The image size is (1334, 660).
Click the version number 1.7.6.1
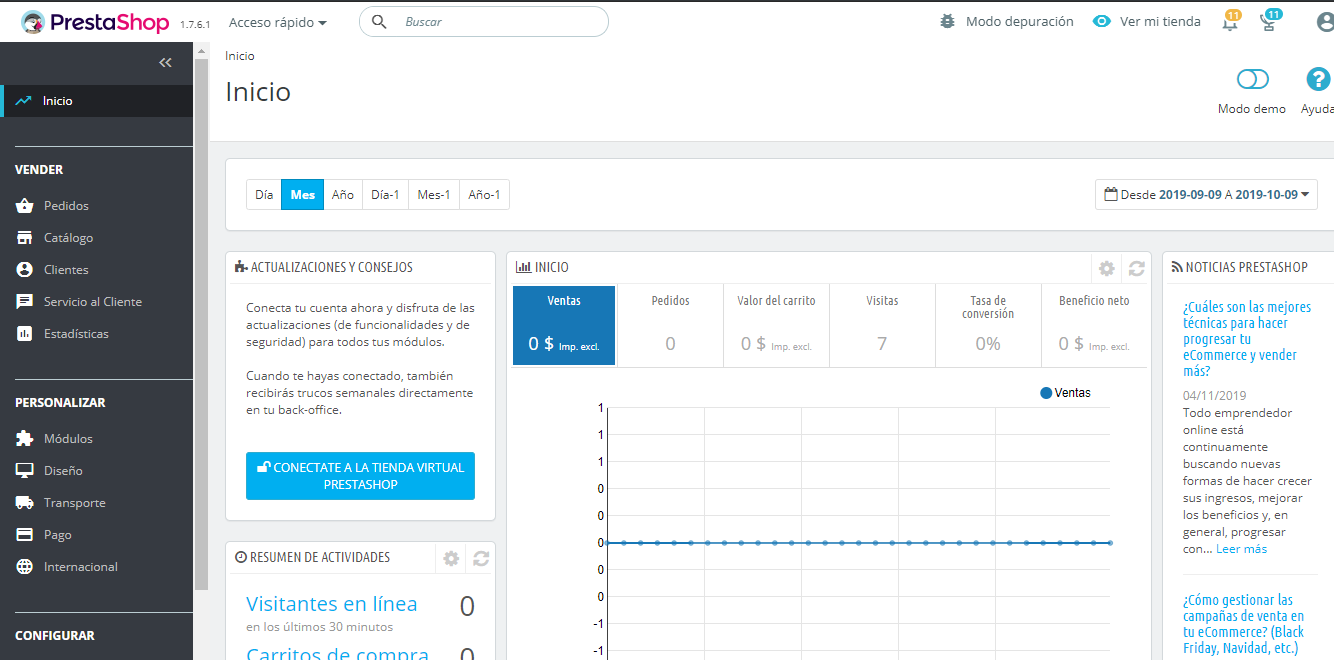(x=195, y=25)
